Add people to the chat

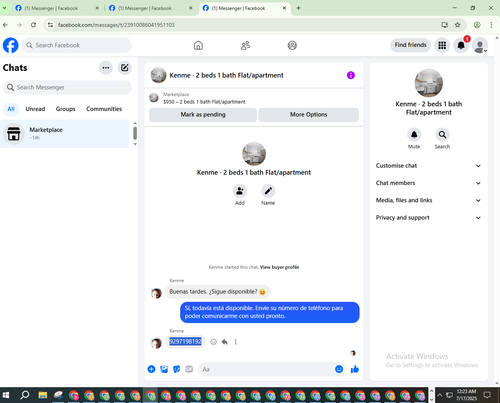tap(240, 191)
